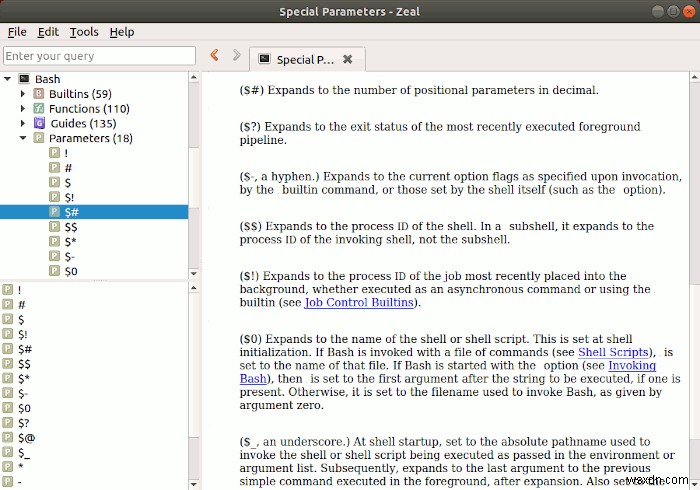This screenshot has width=700, height=490.
Task: Maximize the Zeal window
Action: [x=674, y=12]
